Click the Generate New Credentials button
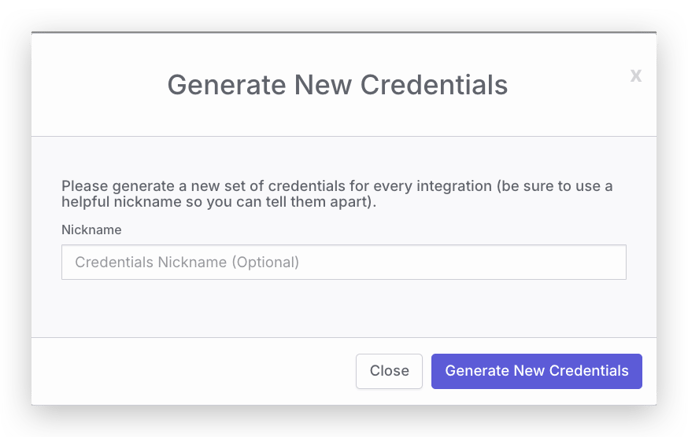This screenshot has height=437, width=688. (x=537, y=371)
